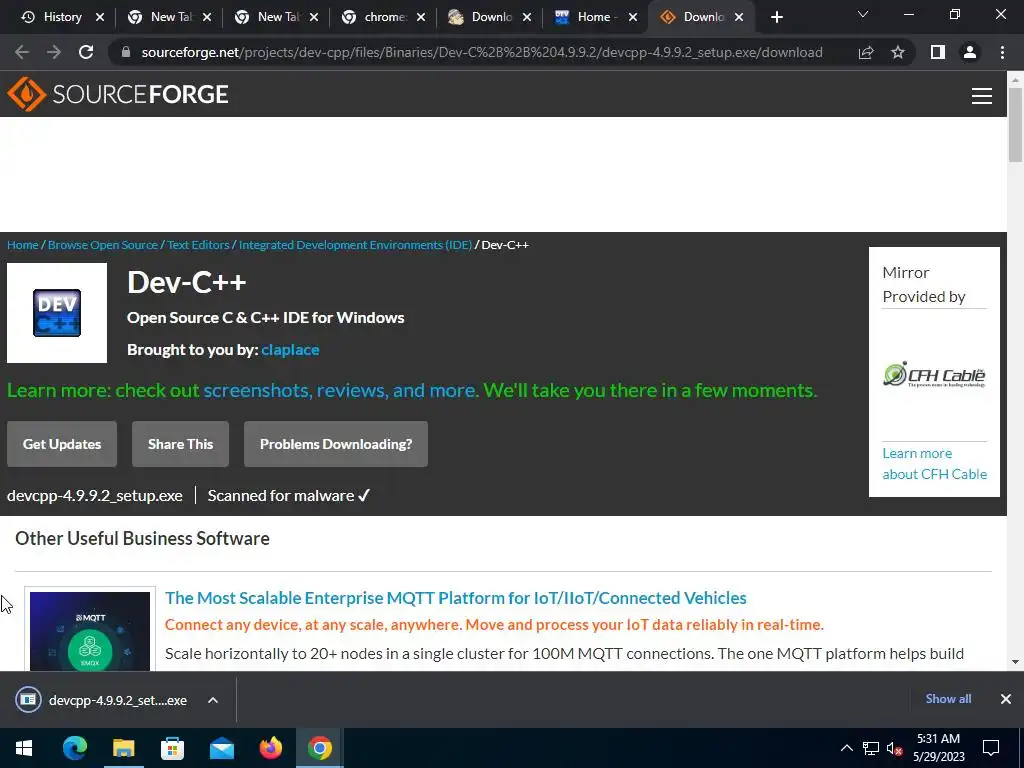Open Learn more about CFH Cable
The height and width of the screenshot is (768, 1024).
pos(935,464)
